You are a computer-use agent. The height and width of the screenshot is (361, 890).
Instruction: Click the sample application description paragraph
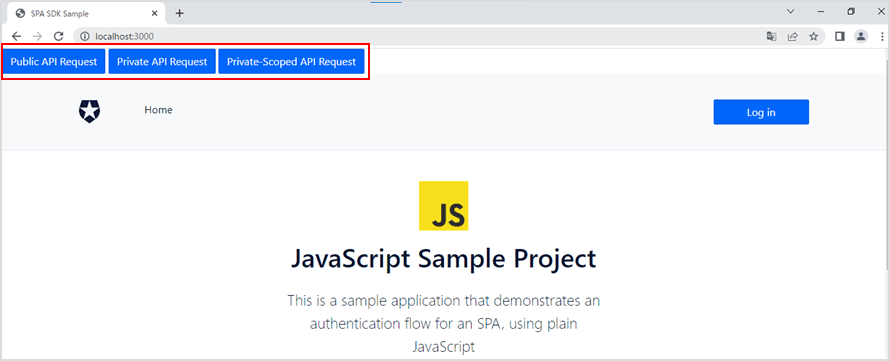pos(443,323)
